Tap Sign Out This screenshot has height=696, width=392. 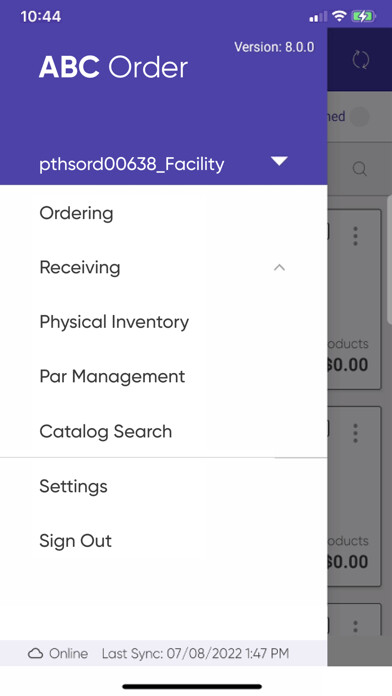(75, 541)
